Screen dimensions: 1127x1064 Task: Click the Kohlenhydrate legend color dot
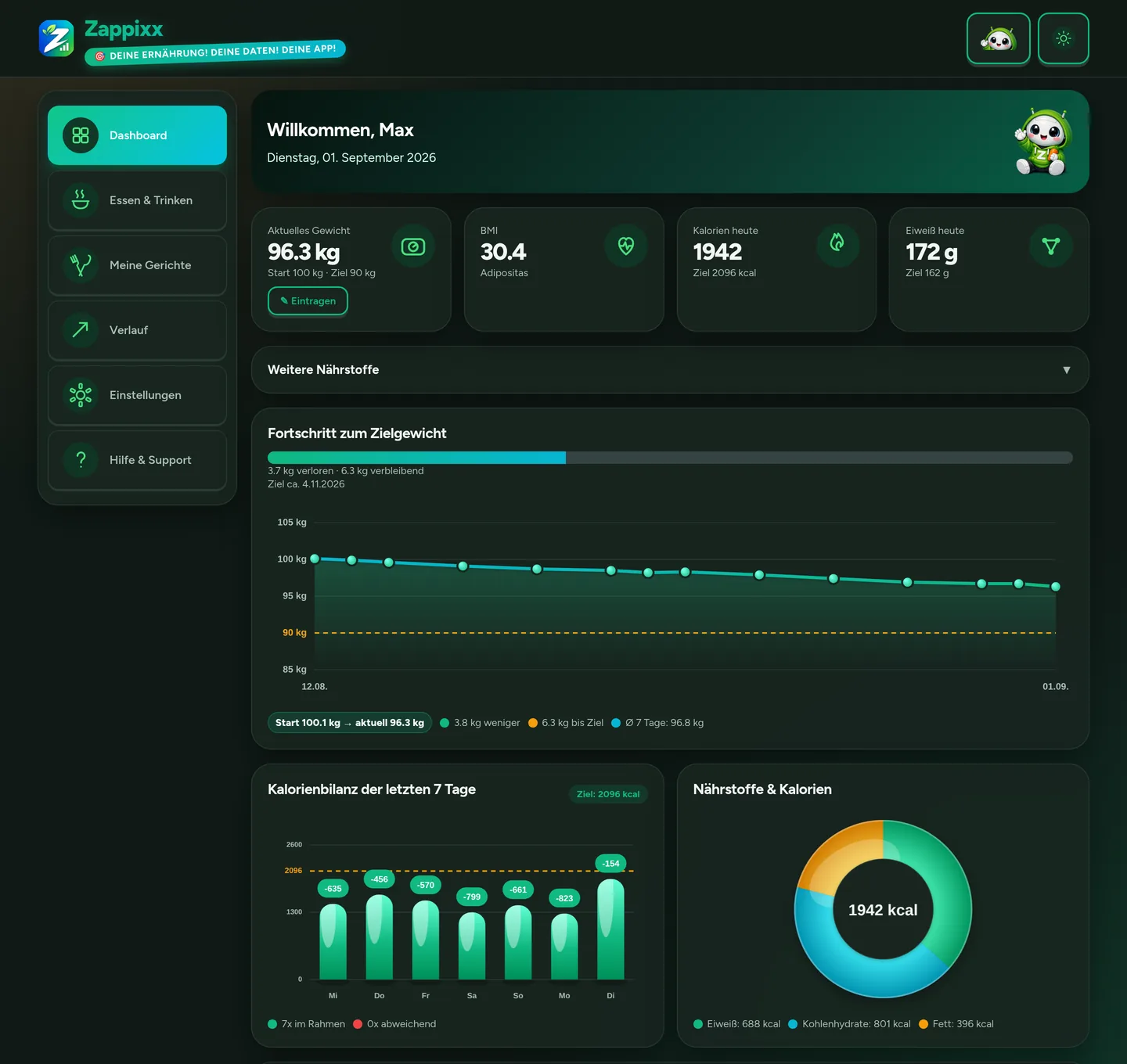(x=793, y=1024)
